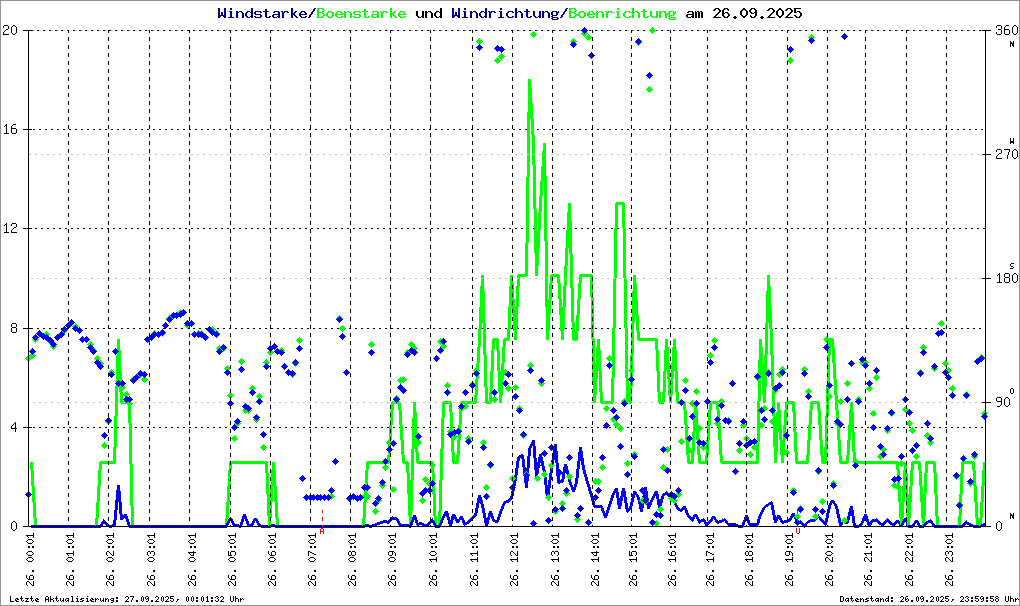
Task: Click the 'Letzte Aktualisierung' footer text
Action: coord(127,599)
